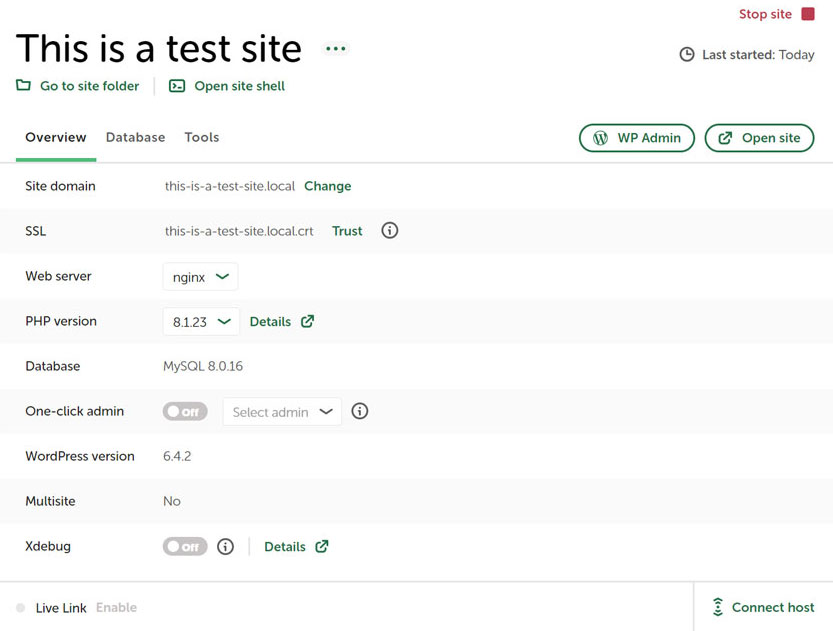The image size is (833, 631).
Task: Click the terminal icon for site shell
Action: [177, 86]
